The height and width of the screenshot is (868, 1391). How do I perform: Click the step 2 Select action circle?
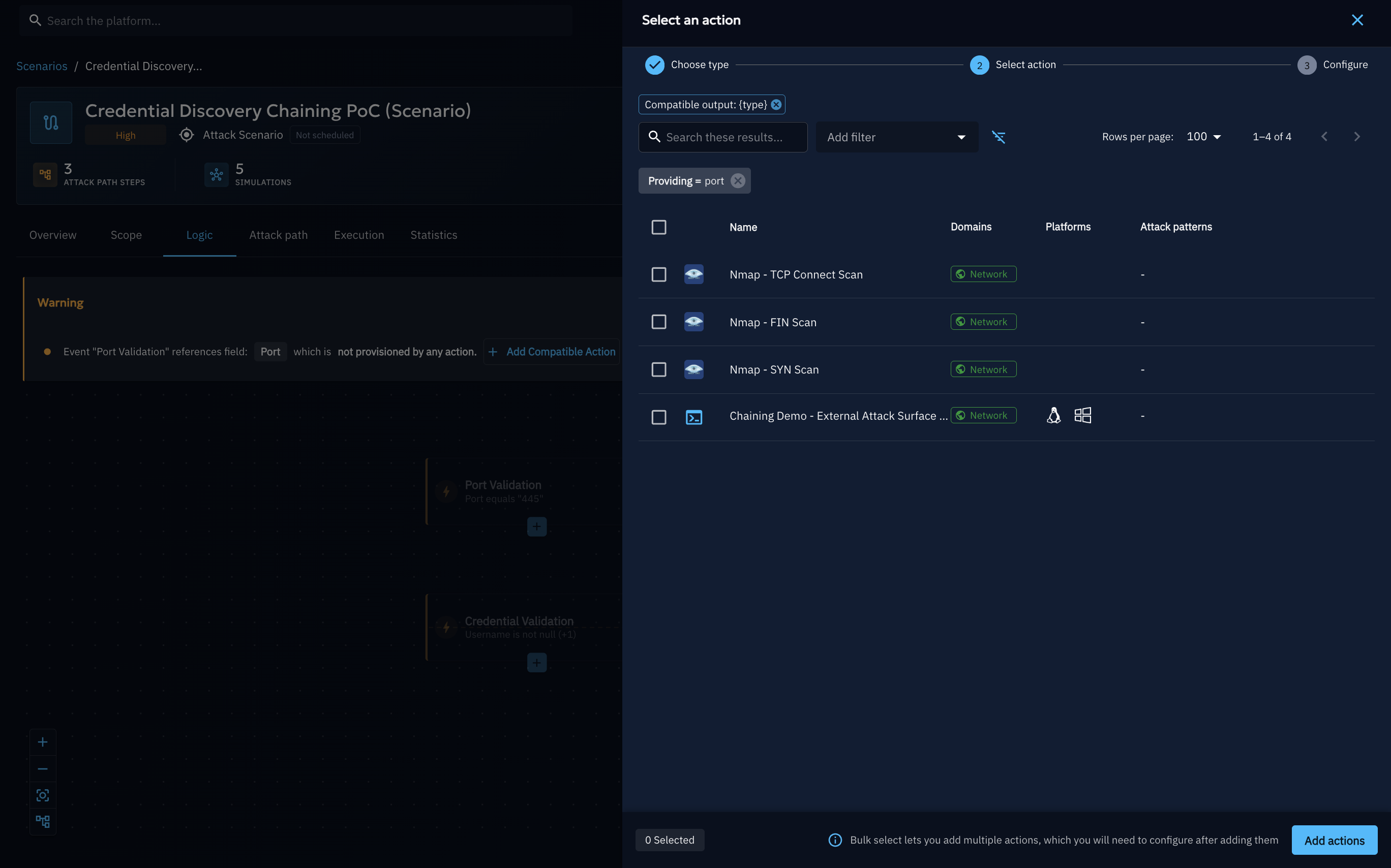coord(979,65)
